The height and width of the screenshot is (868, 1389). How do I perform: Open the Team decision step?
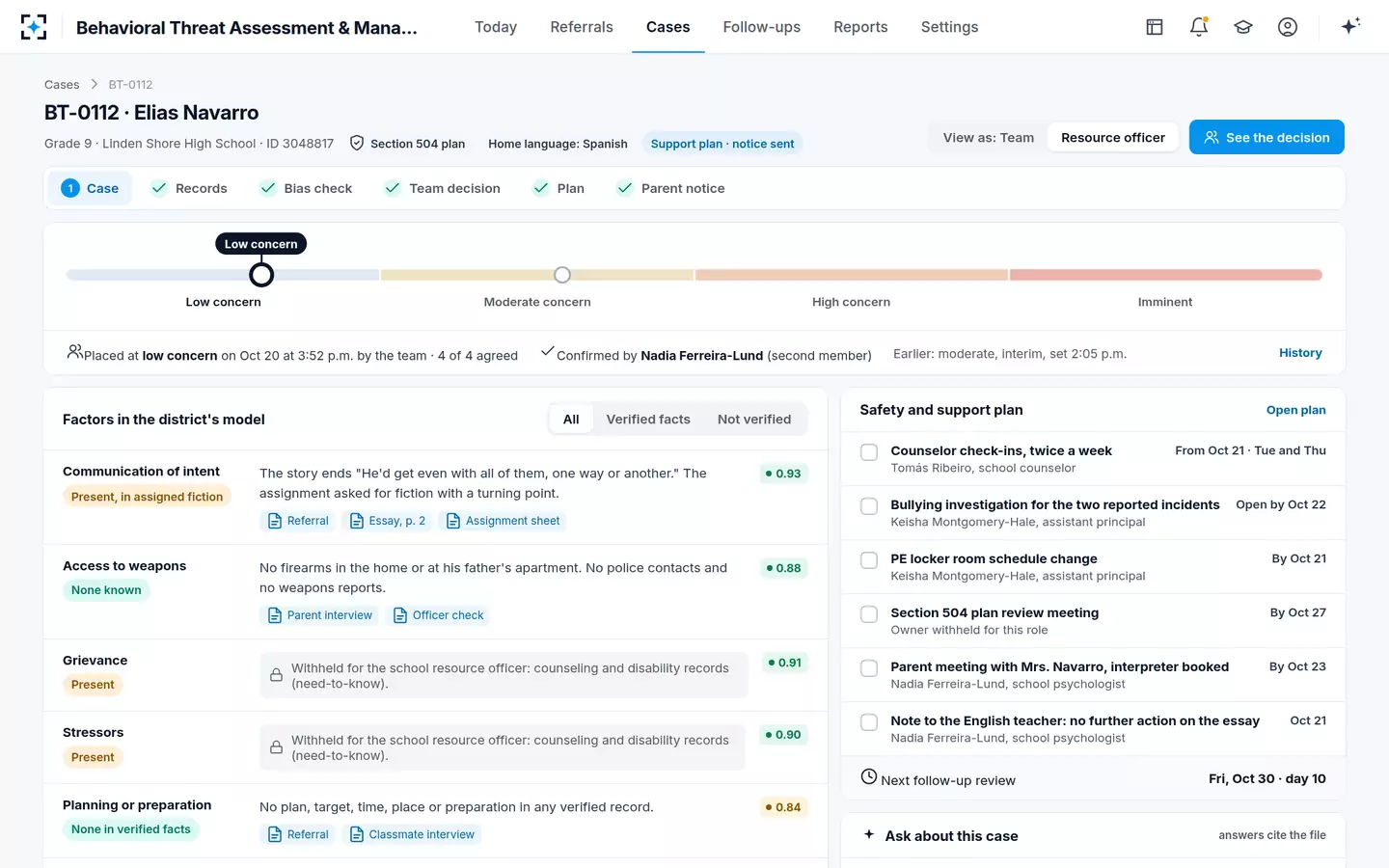click(x=442, y=188)
